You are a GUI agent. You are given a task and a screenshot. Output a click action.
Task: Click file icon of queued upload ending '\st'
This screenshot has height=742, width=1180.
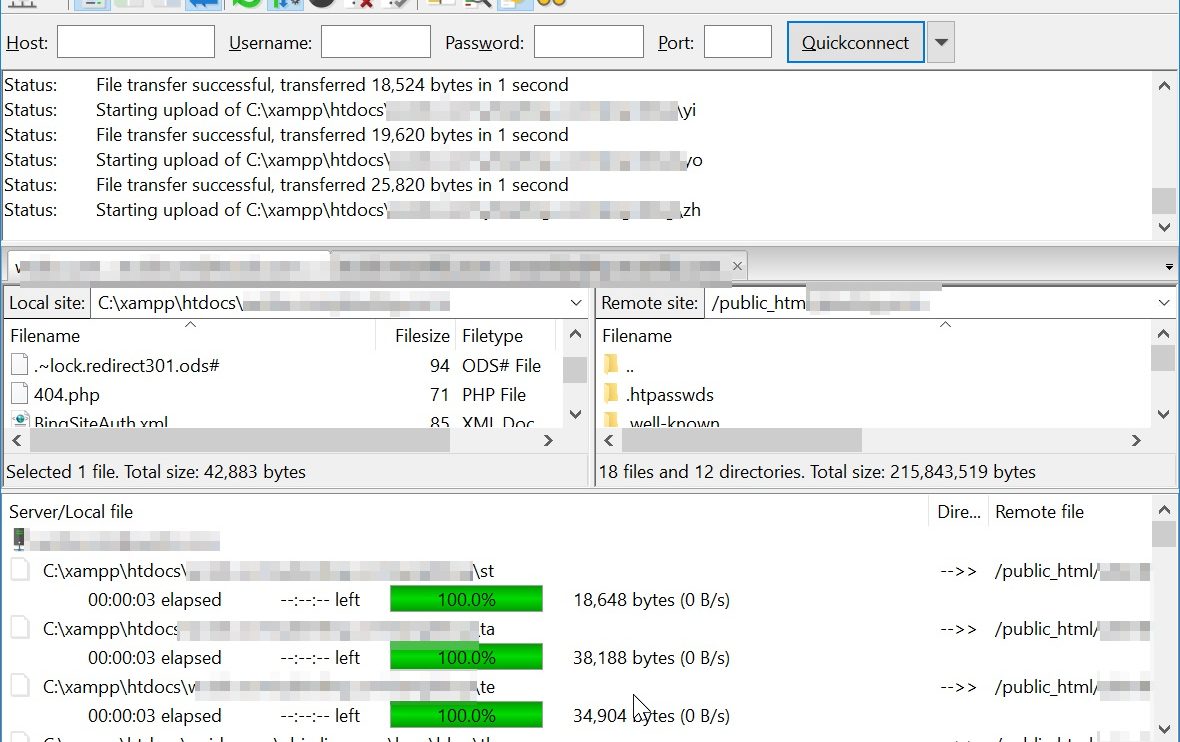coord(20,570)
